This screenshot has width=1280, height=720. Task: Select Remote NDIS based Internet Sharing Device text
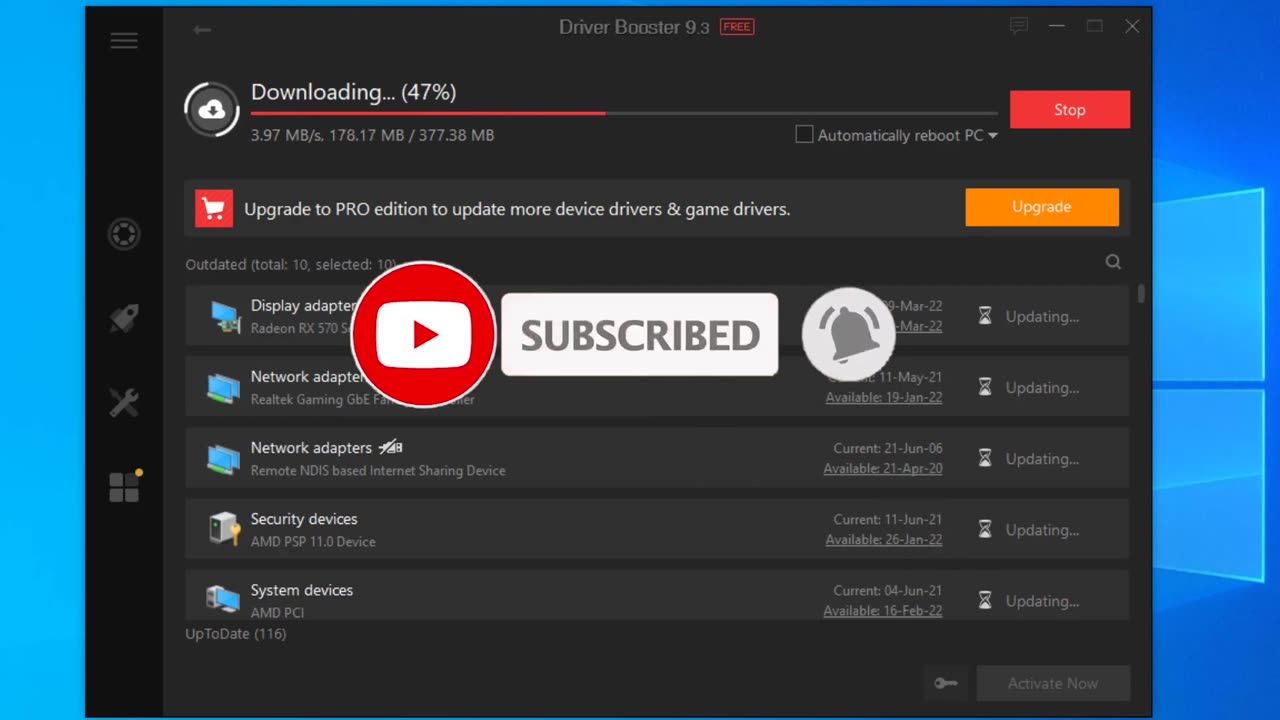[x=378, y=470]
